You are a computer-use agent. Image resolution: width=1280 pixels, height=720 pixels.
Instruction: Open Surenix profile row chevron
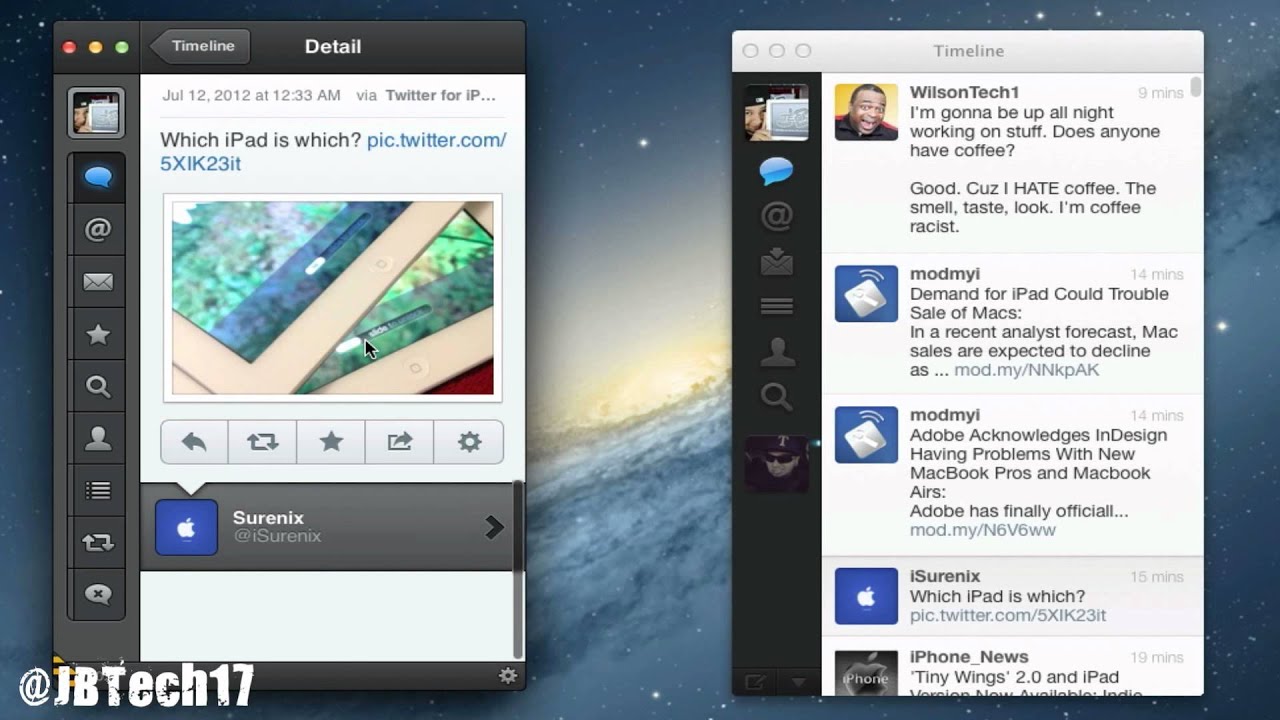pyautogui.click(x=494, y=527)
